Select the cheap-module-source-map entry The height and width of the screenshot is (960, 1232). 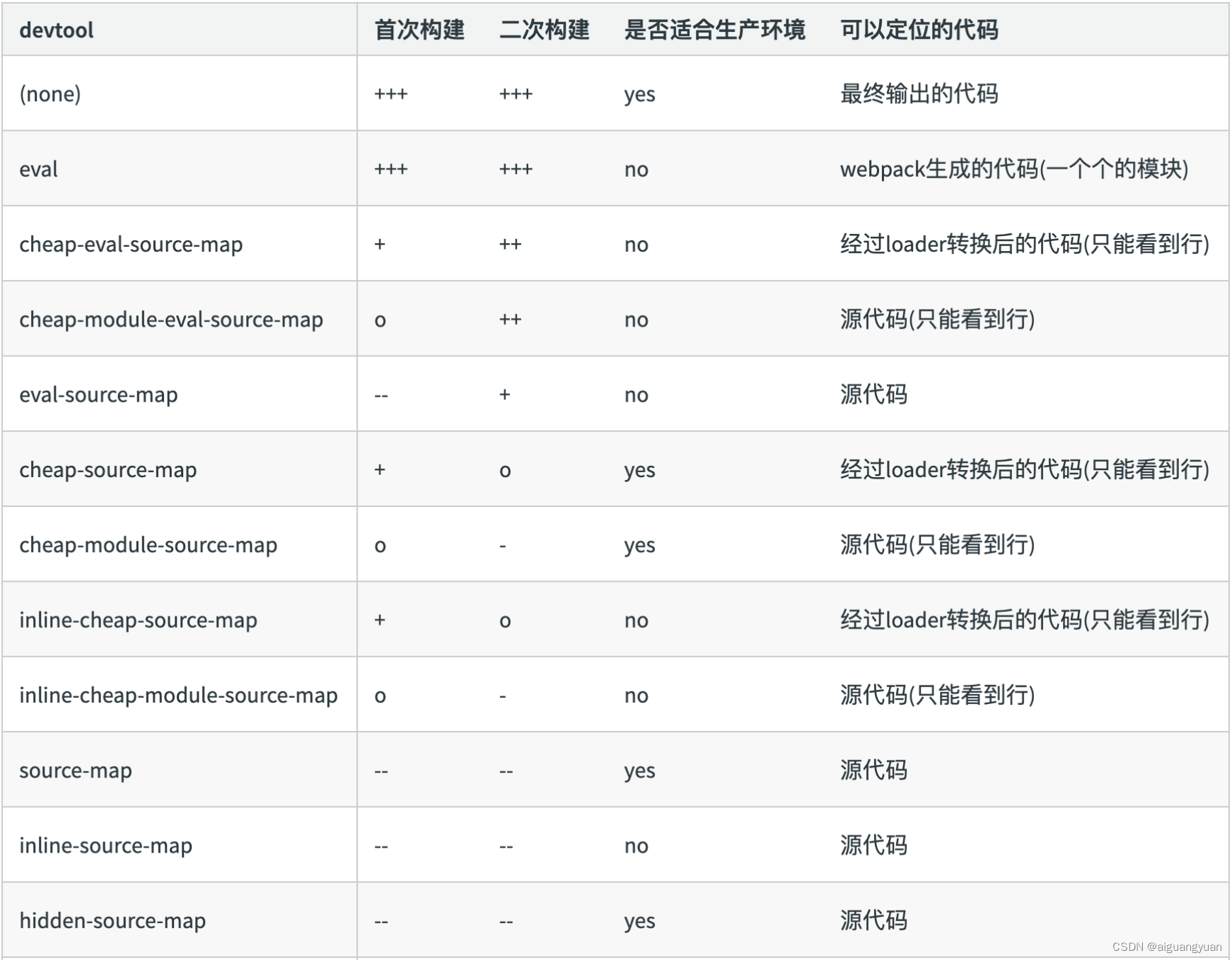147,544
